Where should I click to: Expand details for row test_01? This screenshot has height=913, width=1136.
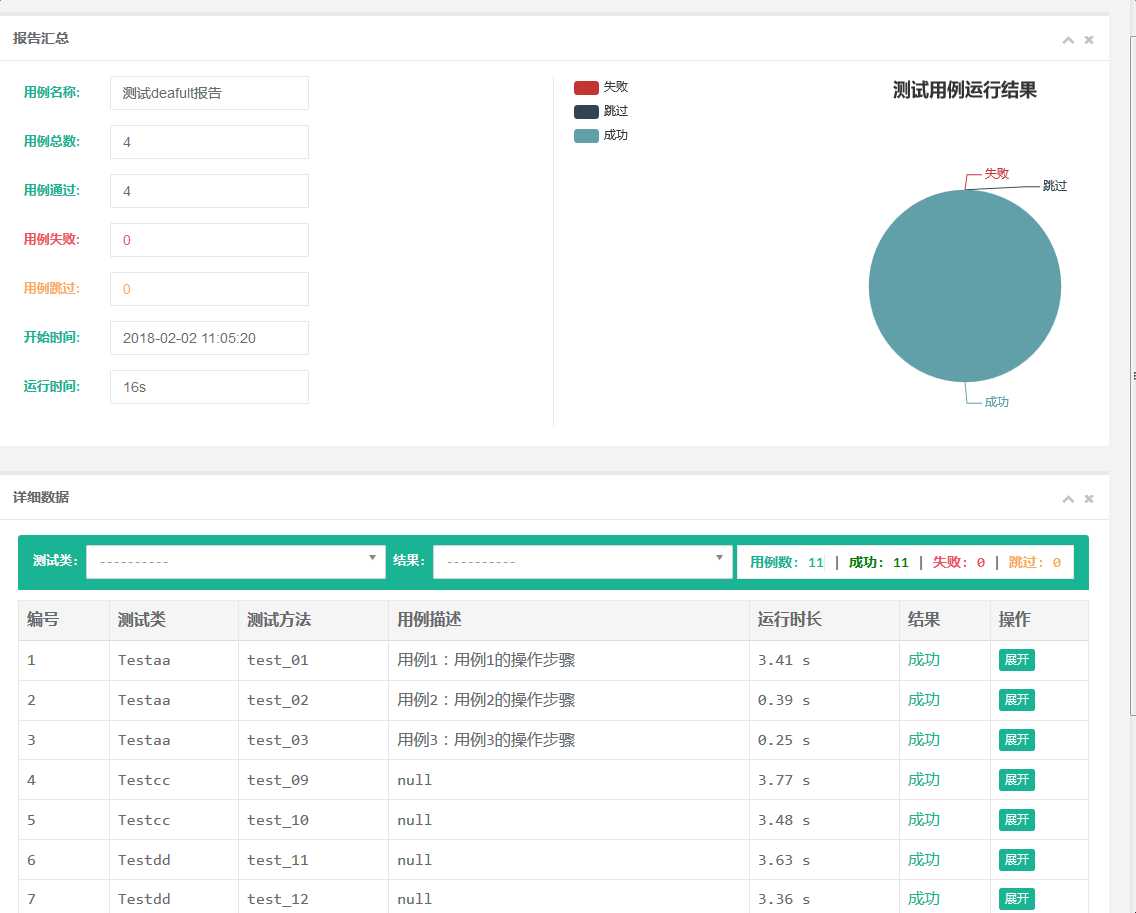(1016, 659)
